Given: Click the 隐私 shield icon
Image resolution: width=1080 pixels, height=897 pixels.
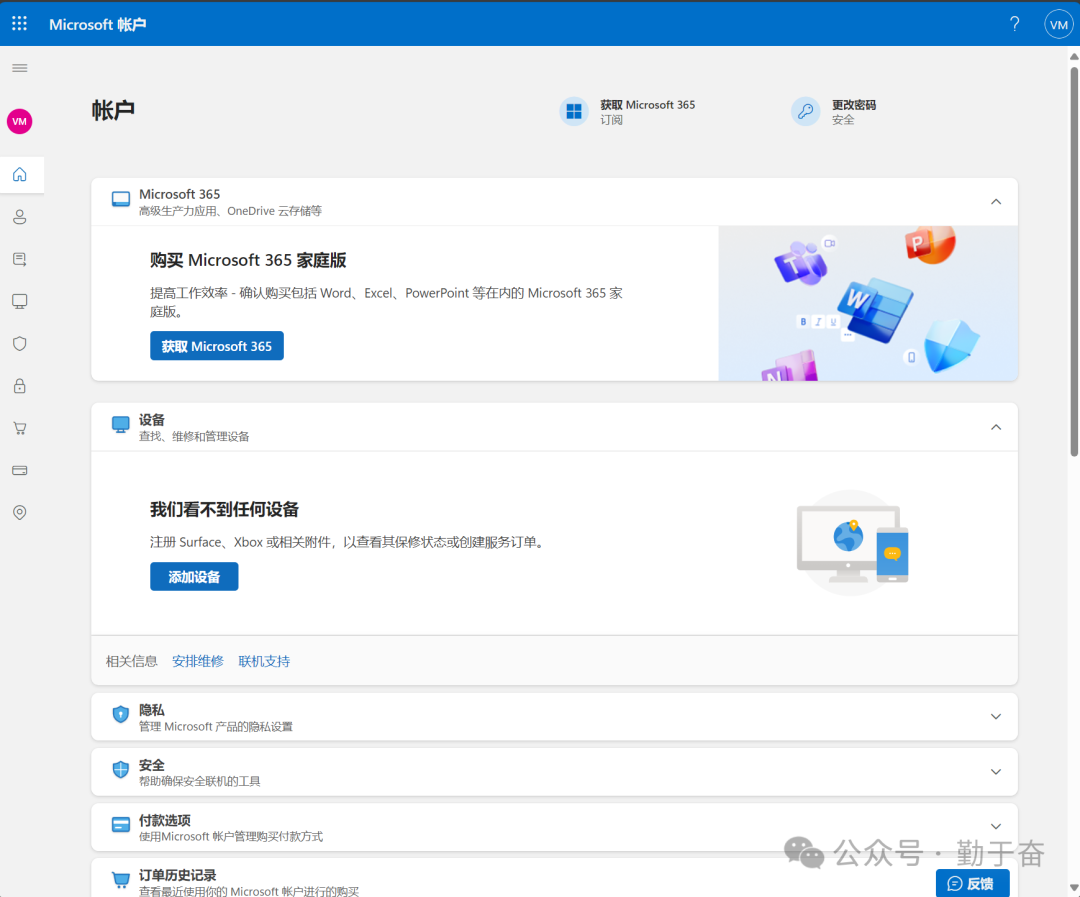Looking at the screenshot, I should 121,714.
